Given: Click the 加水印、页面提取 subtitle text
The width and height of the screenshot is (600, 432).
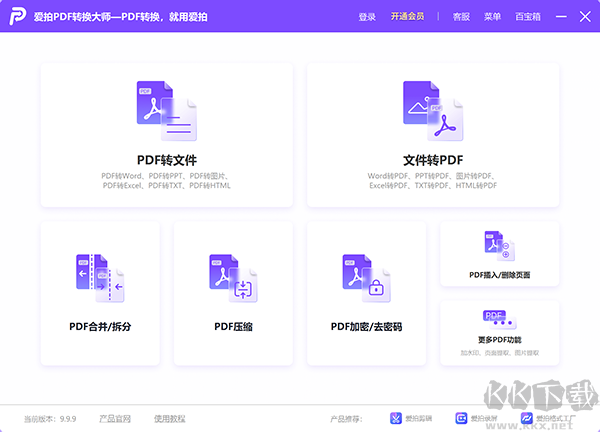Looking at the screenshot, I should pyautogui.click(x=500, y=353).
